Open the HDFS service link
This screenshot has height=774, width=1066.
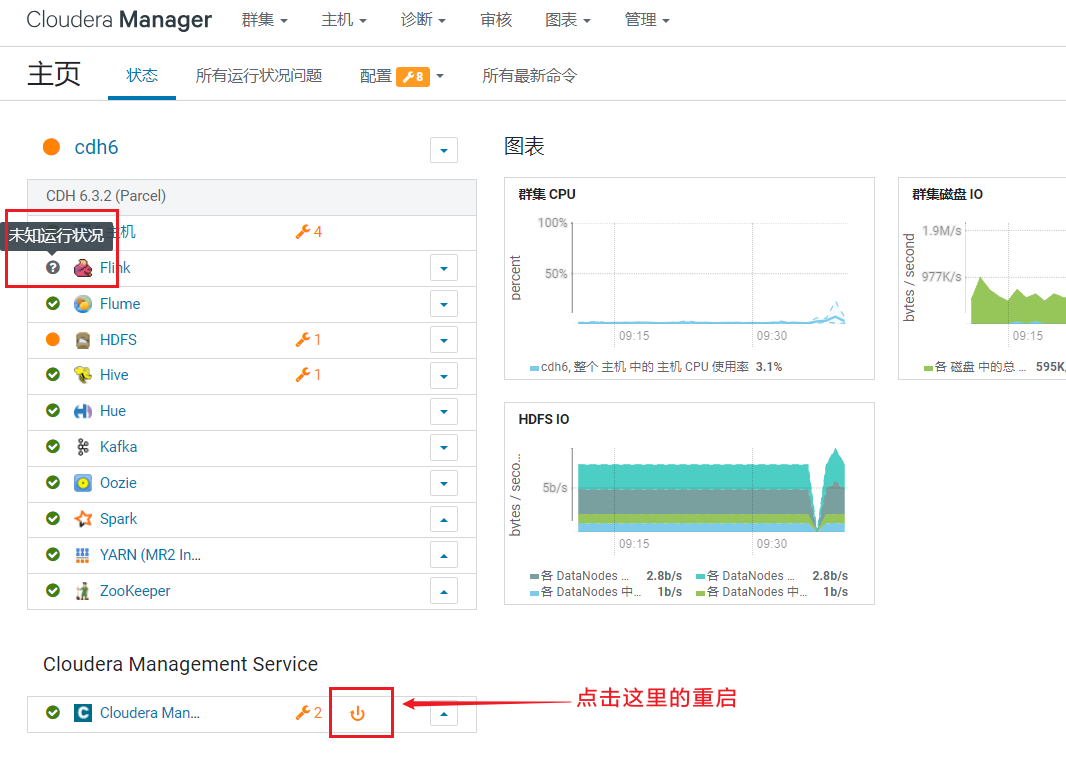tap(118, 340)
